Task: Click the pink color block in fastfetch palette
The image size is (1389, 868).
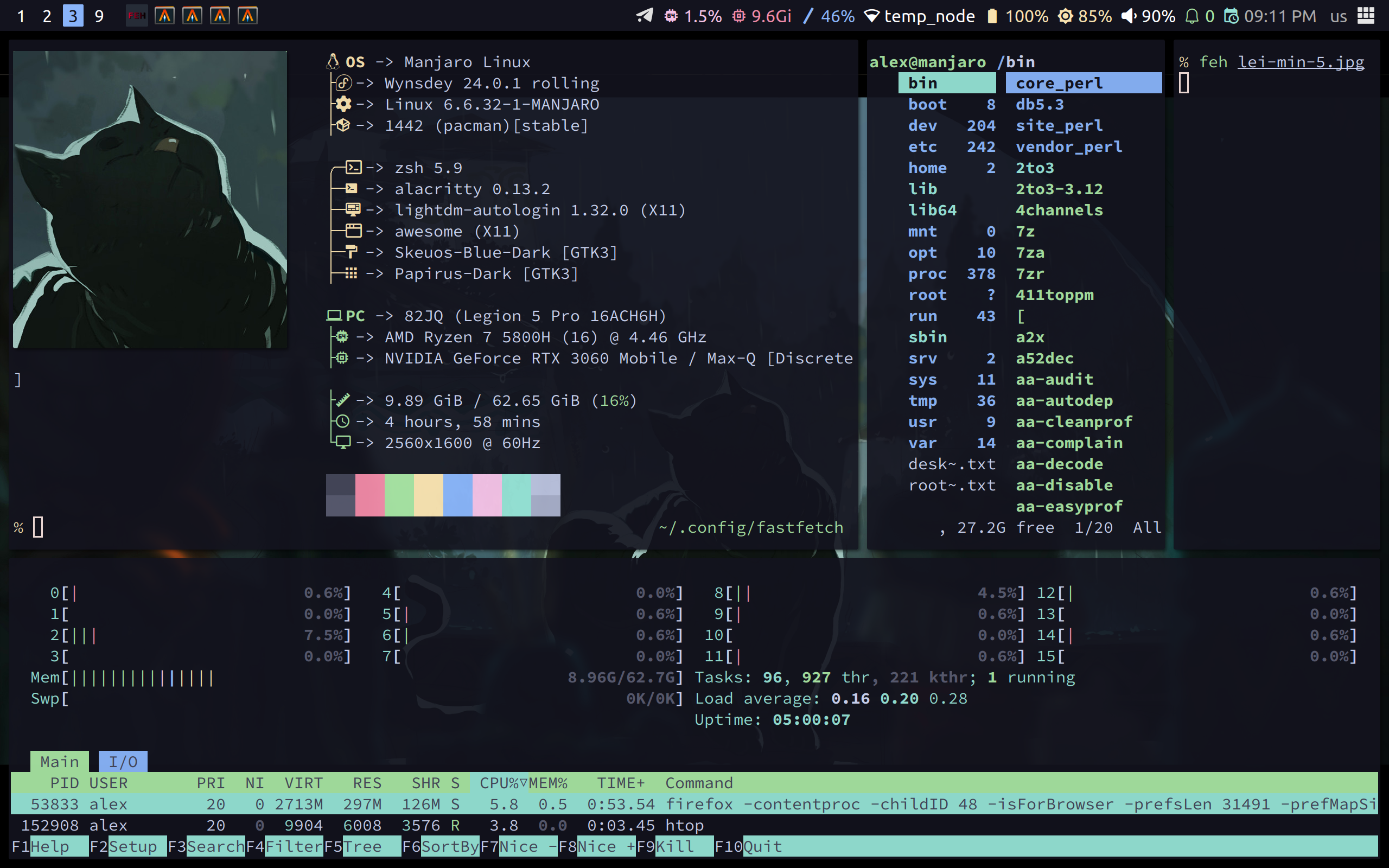Action: 369,495
